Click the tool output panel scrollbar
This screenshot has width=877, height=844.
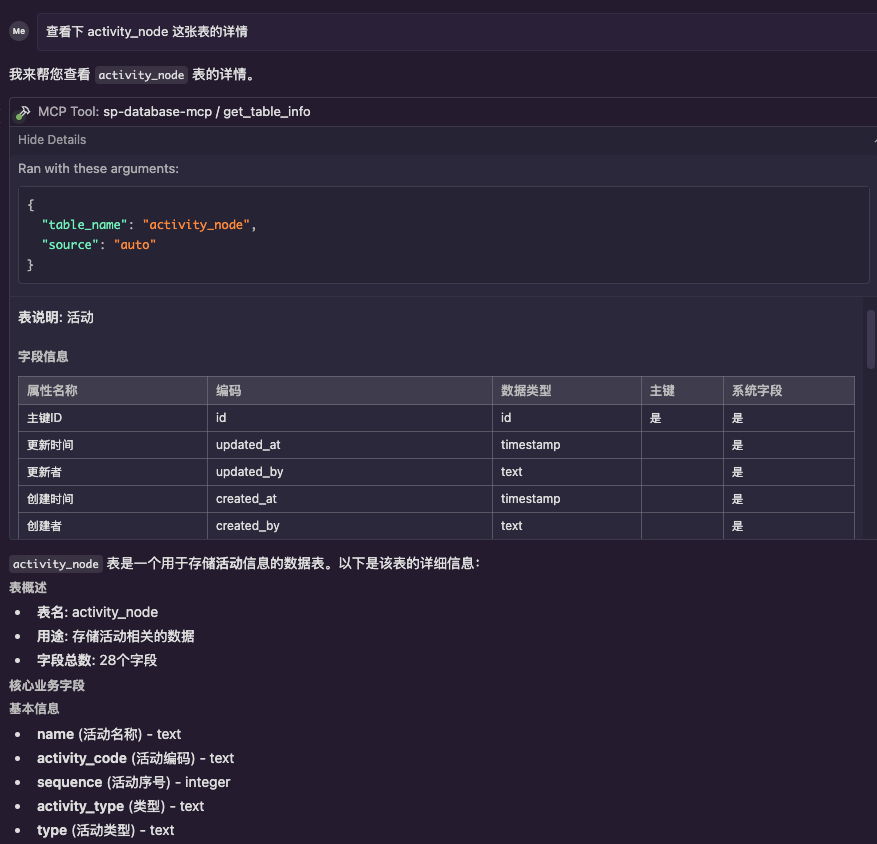pyautogui.click(x=870, y=339)
